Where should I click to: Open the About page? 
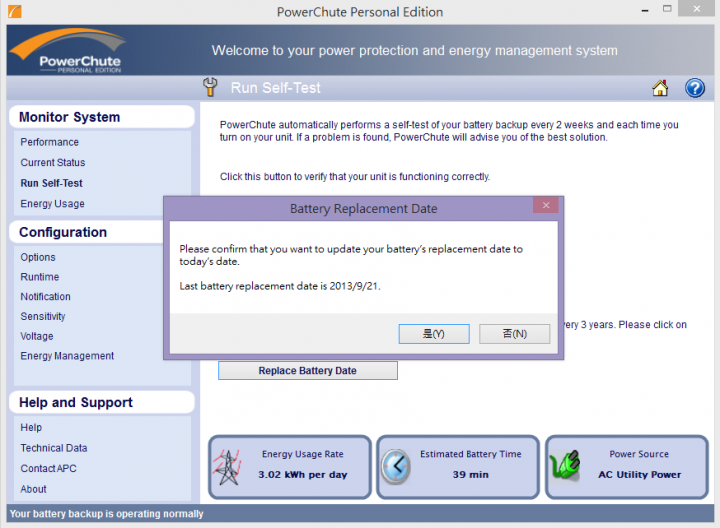33,489
